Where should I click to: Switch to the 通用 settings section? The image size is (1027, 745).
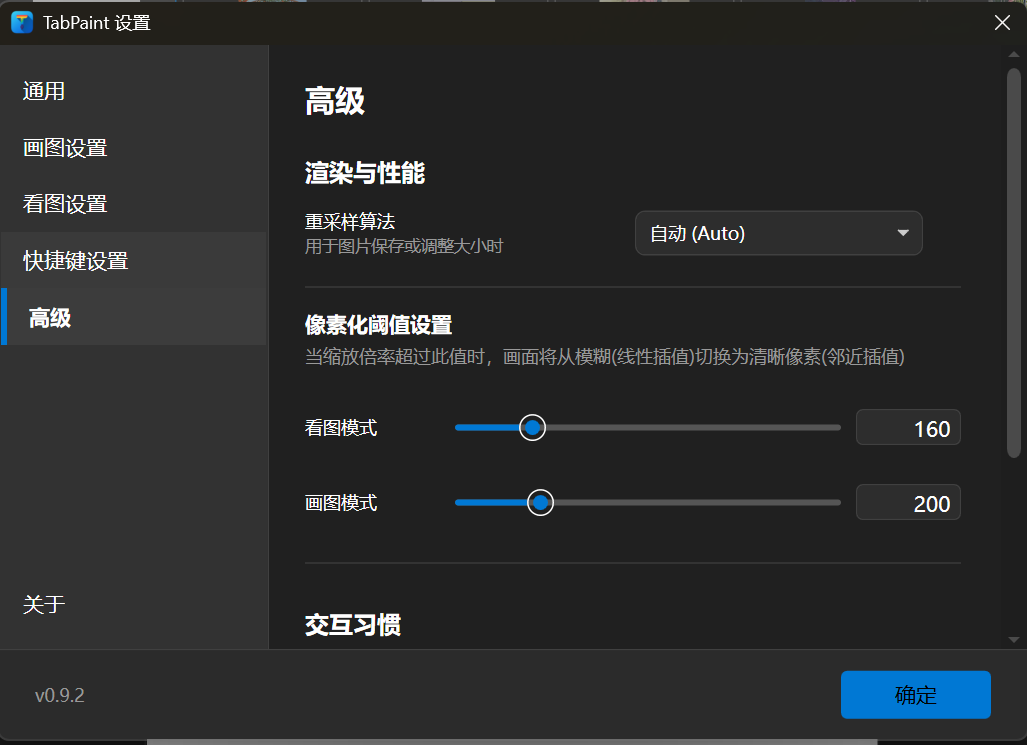point(44,90)
